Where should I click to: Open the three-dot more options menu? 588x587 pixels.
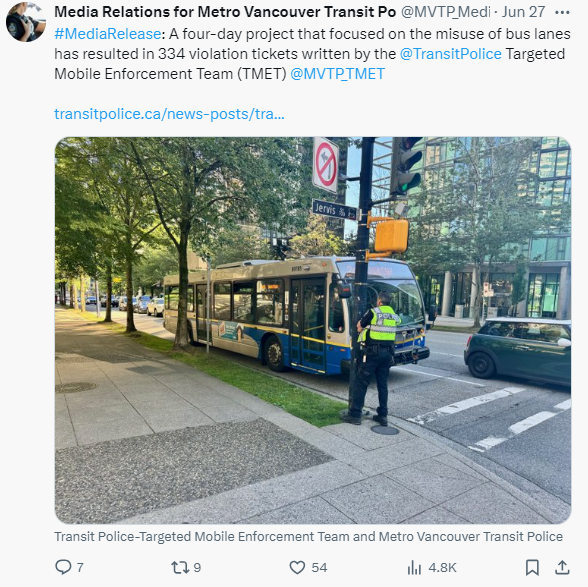(x=562, y=12)
